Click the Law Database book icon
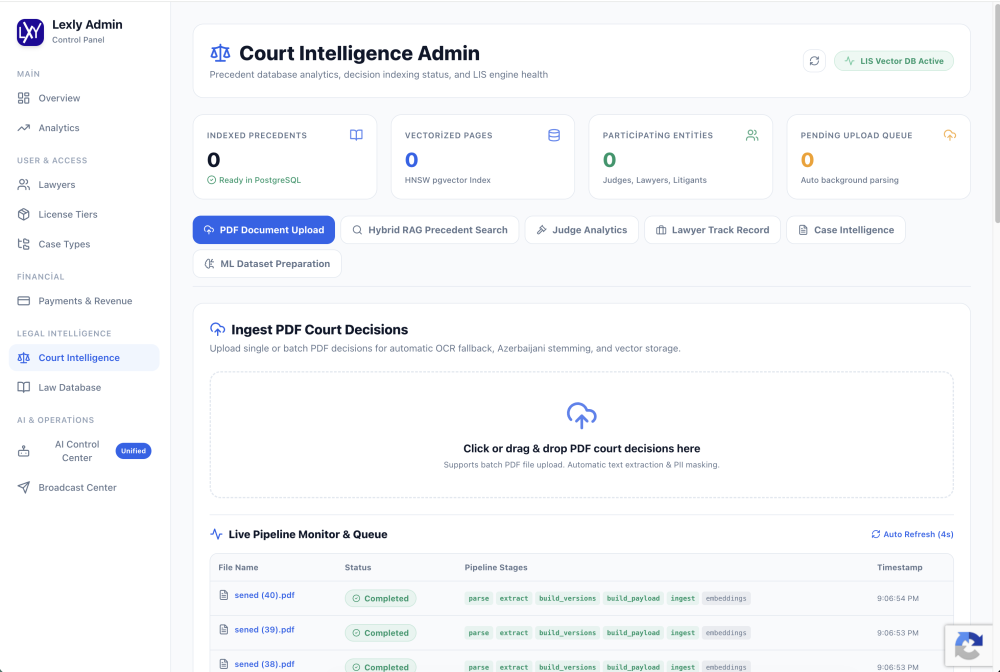Screen dimensions: 1000x672 tap(24, 388)
